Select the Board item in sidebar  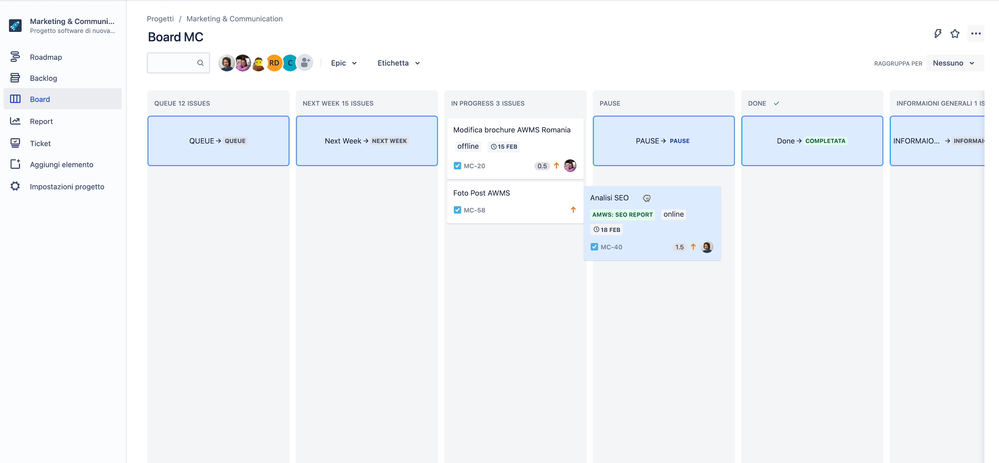tap(62, 99)
